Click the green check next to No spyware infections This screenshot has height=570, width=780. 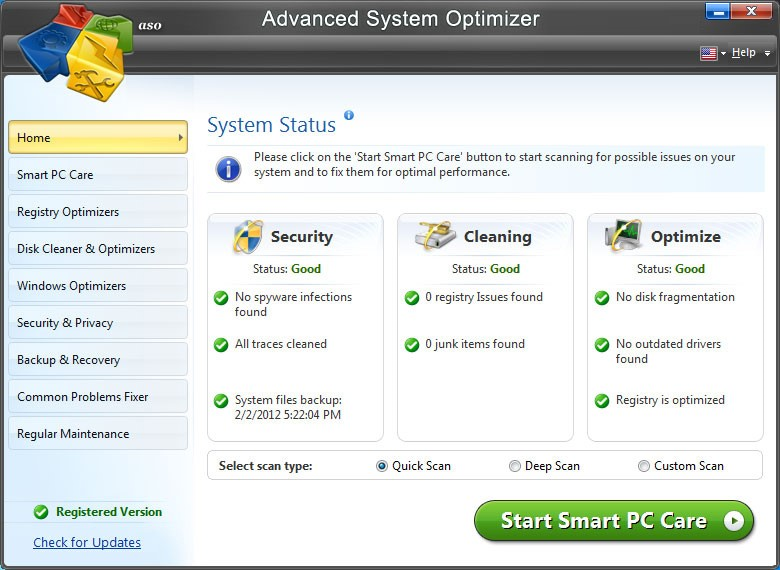click(x=221, y=298)
